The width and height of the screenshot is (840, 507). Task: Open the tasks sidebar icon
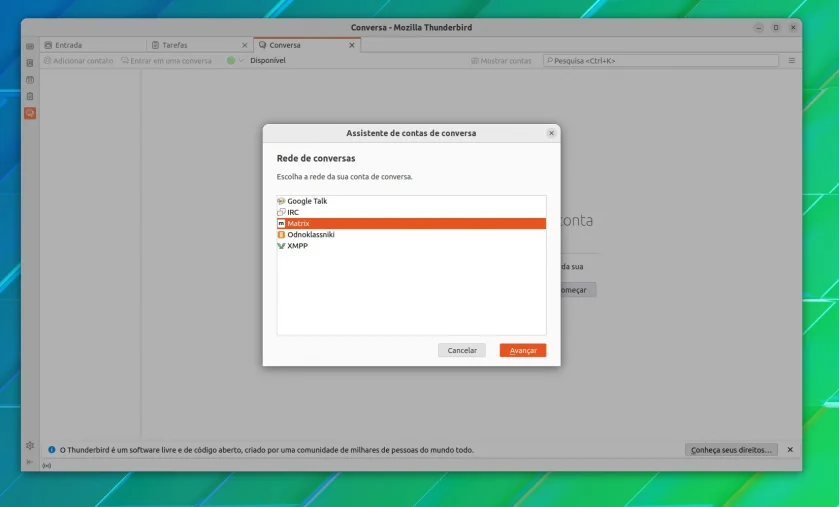(30, 96)
